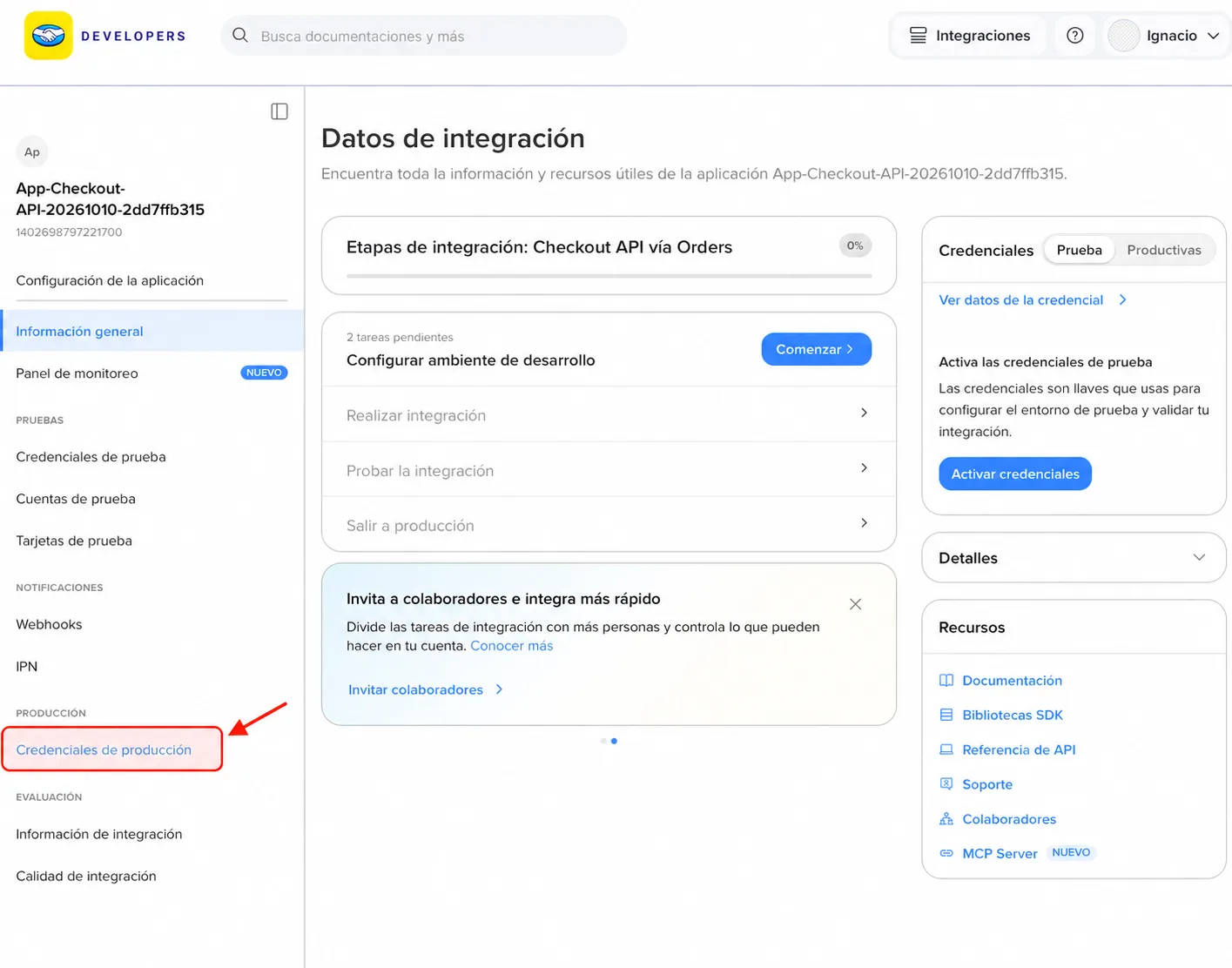Click the Colaboradores icon
The width and height of the screenshot is (1232, 968).
[946, 819]
